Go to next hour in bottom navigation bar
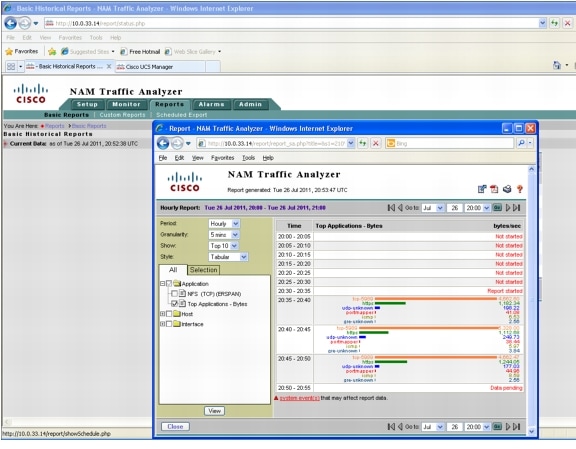Image resolution: width=576 pixels, height=449 pixels. click(508, 427)
